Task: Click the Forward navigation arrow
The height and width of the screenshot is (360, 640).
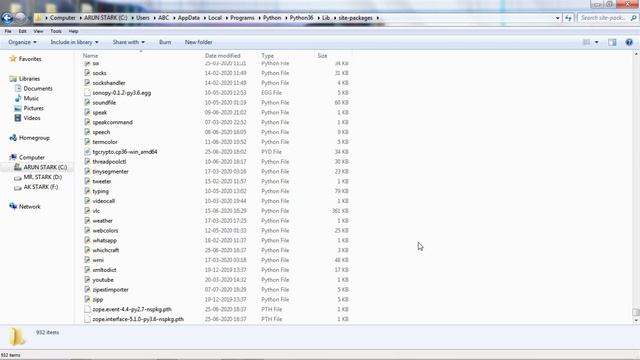Action: coord(21,18)
